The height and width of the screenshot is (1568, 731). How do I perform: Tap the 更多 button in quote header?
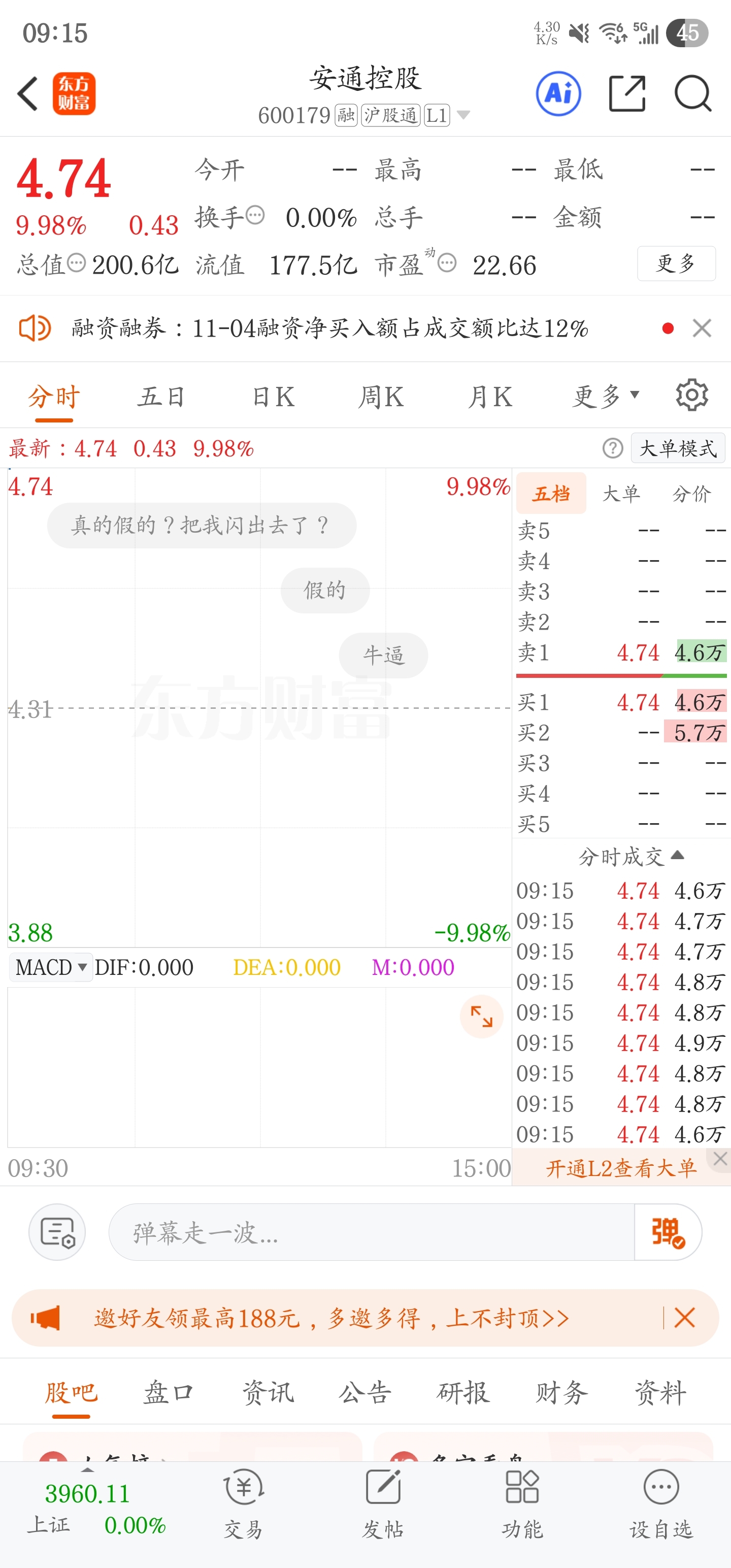click(x=676, y=264)
